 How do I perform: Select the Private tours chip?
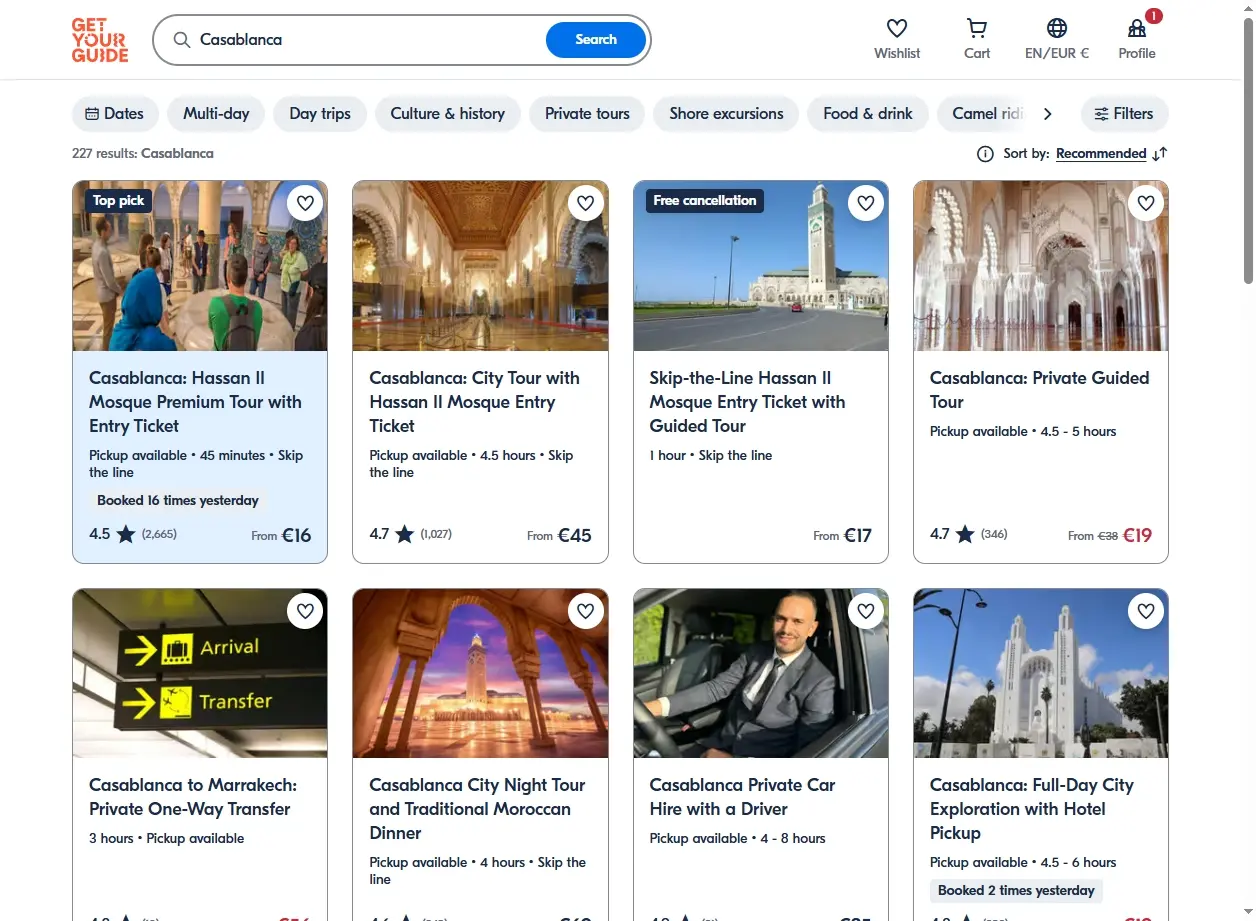tap(587, 113)
